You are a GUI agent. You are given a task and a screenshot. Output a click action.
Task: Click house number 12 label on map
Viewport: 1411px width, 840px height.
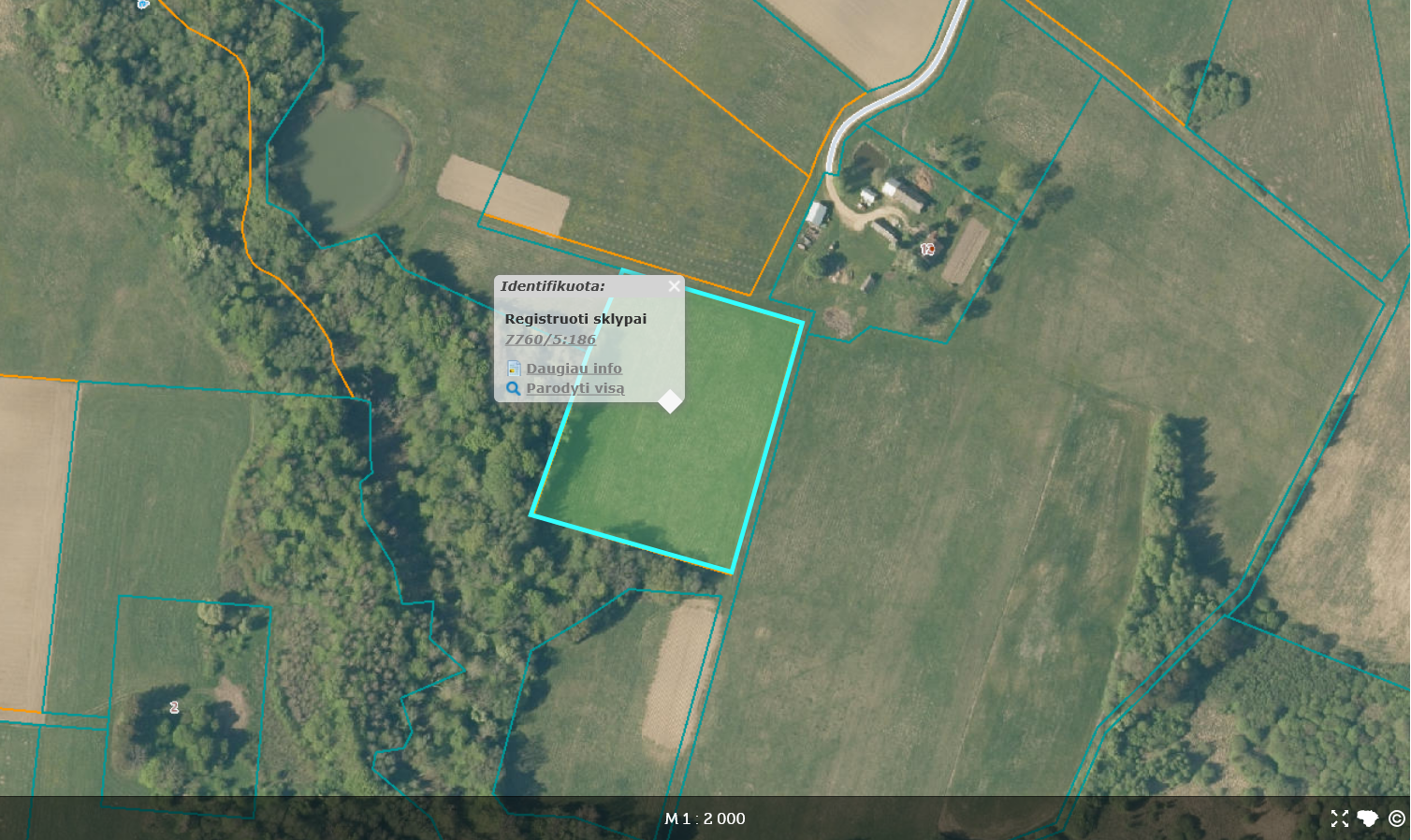pyautogui.click(x=927, y=249)
